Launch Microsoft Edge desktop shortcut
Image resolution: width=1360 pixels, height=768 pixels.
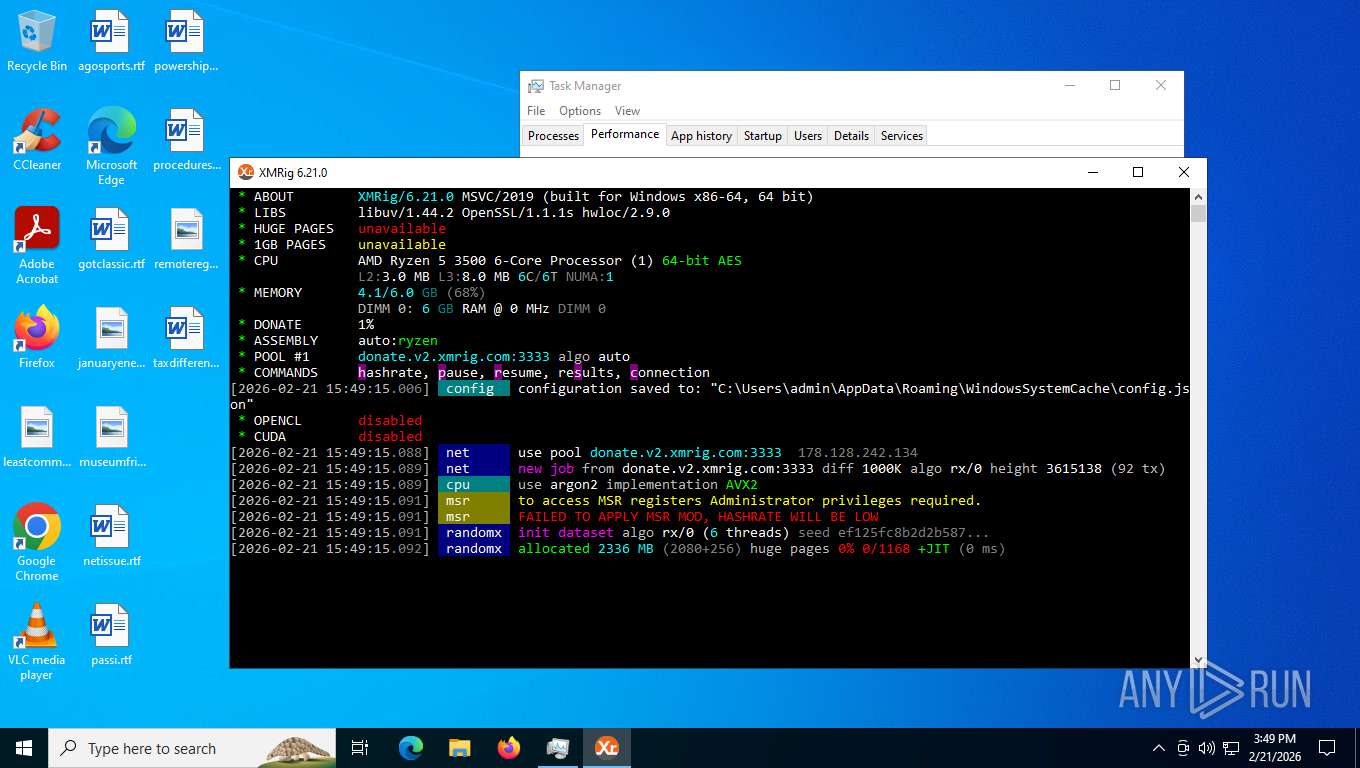111,146
